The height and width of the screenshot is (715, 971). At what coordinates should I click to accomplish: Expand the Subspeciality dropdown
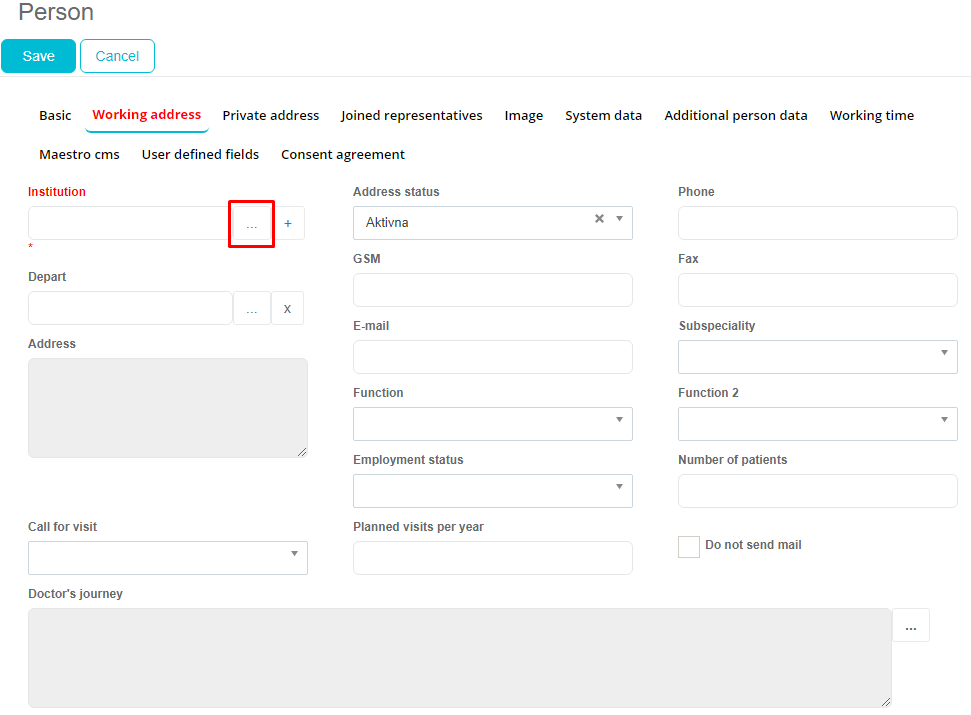coord(817,357)
